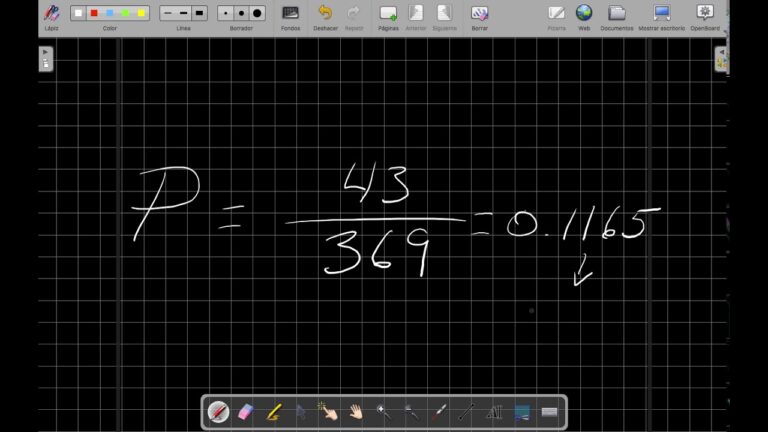This screenshot has height=432, width=768.
Task: Select the pointing-finger interact tool
Action: point(328,411)
